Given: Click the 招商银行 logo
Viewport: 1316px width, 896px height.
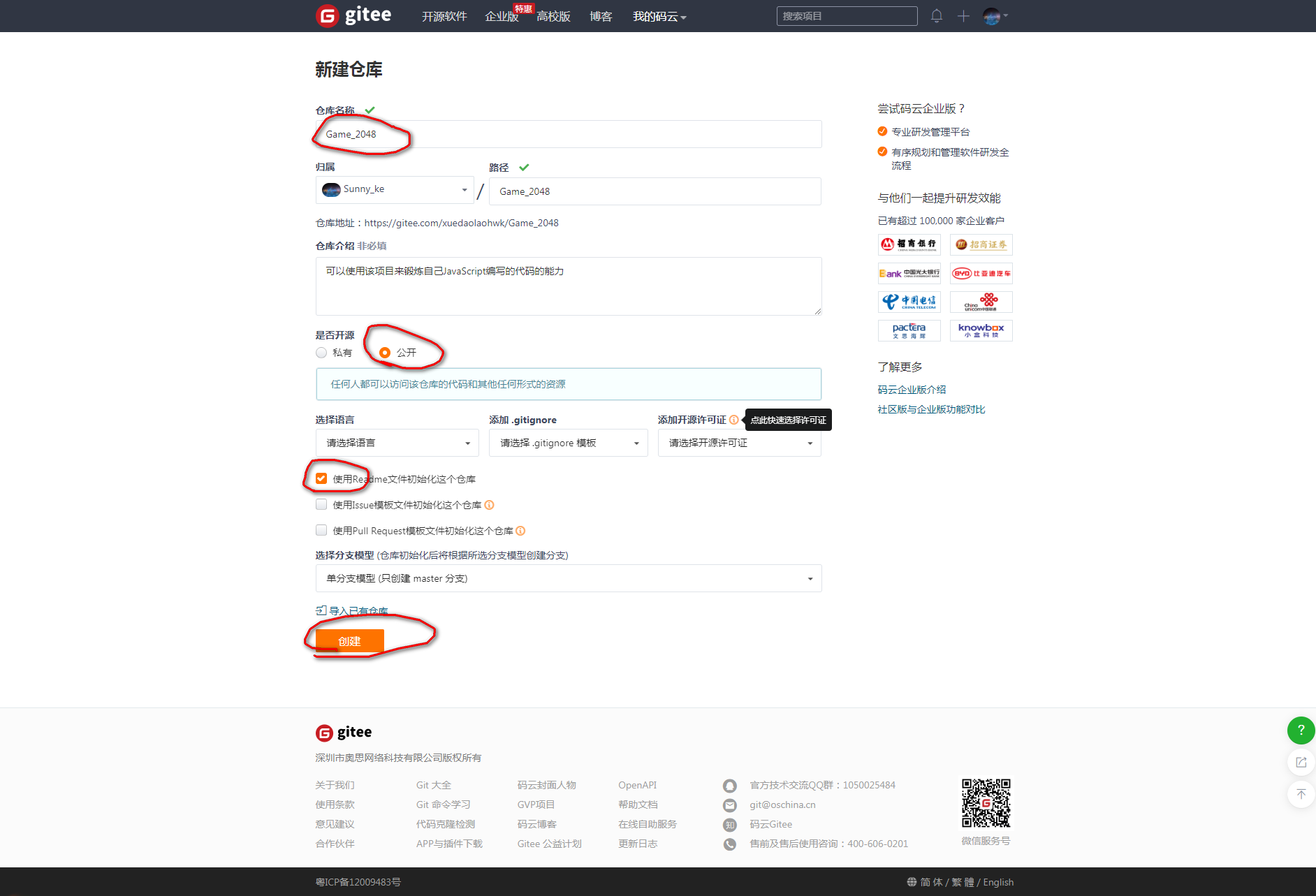Looking at the screenshot, I should point(909,244).
